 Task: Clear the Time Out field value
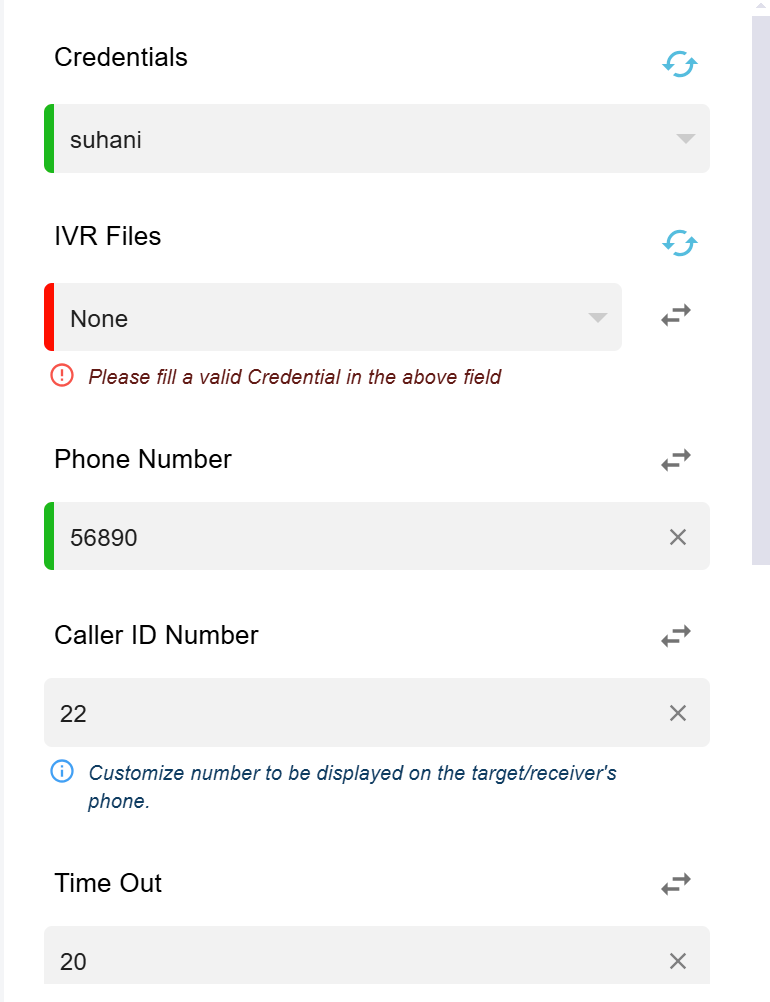click(678, 960)
